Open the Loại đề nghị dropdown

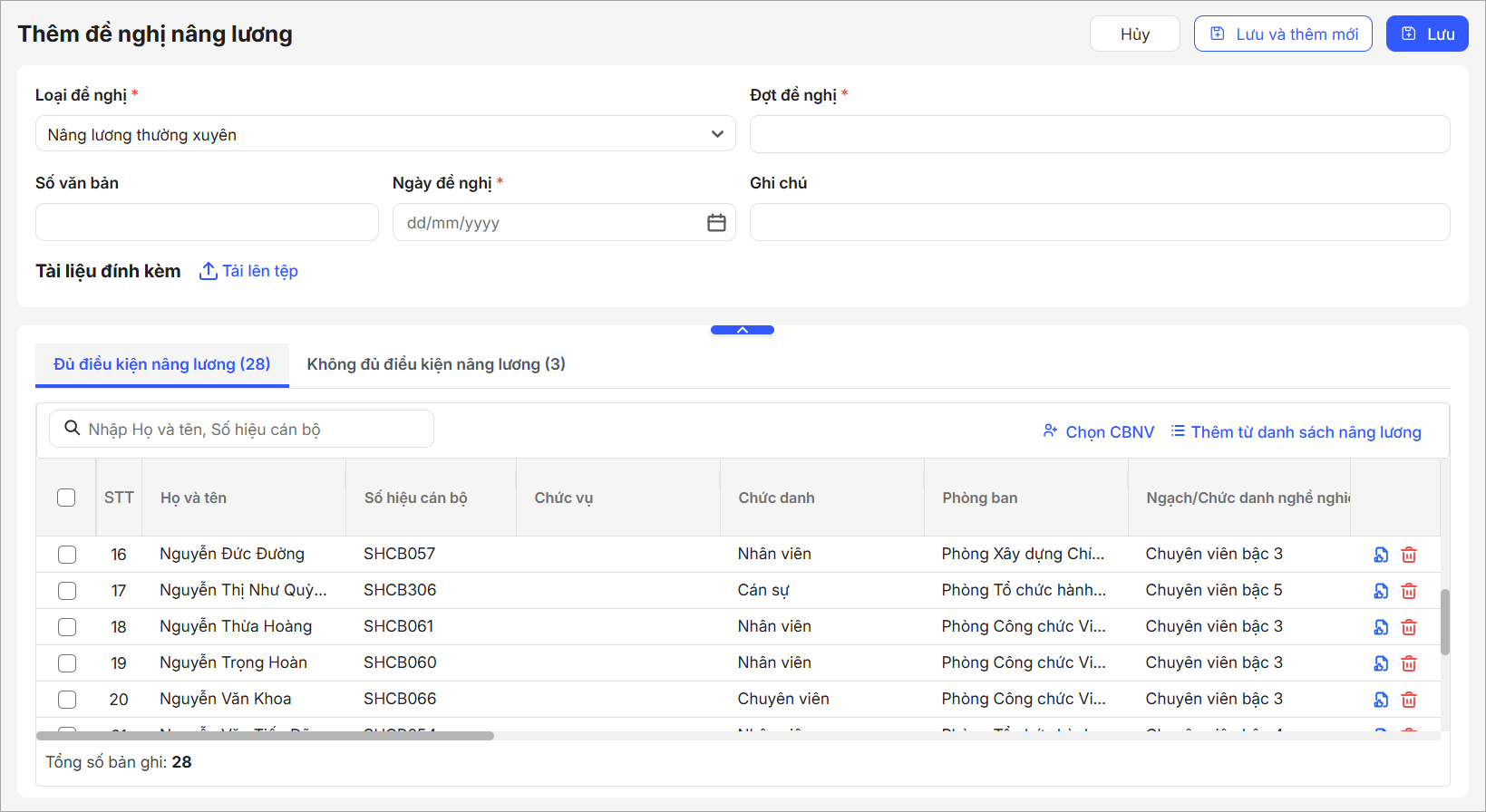(x=385, y=134)
